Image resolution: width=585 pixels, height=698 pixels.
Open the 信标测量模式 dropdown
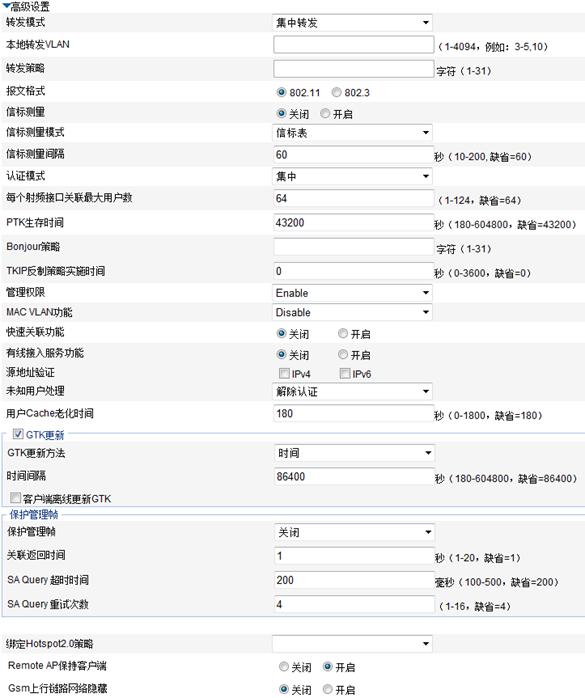click(352, 133)
